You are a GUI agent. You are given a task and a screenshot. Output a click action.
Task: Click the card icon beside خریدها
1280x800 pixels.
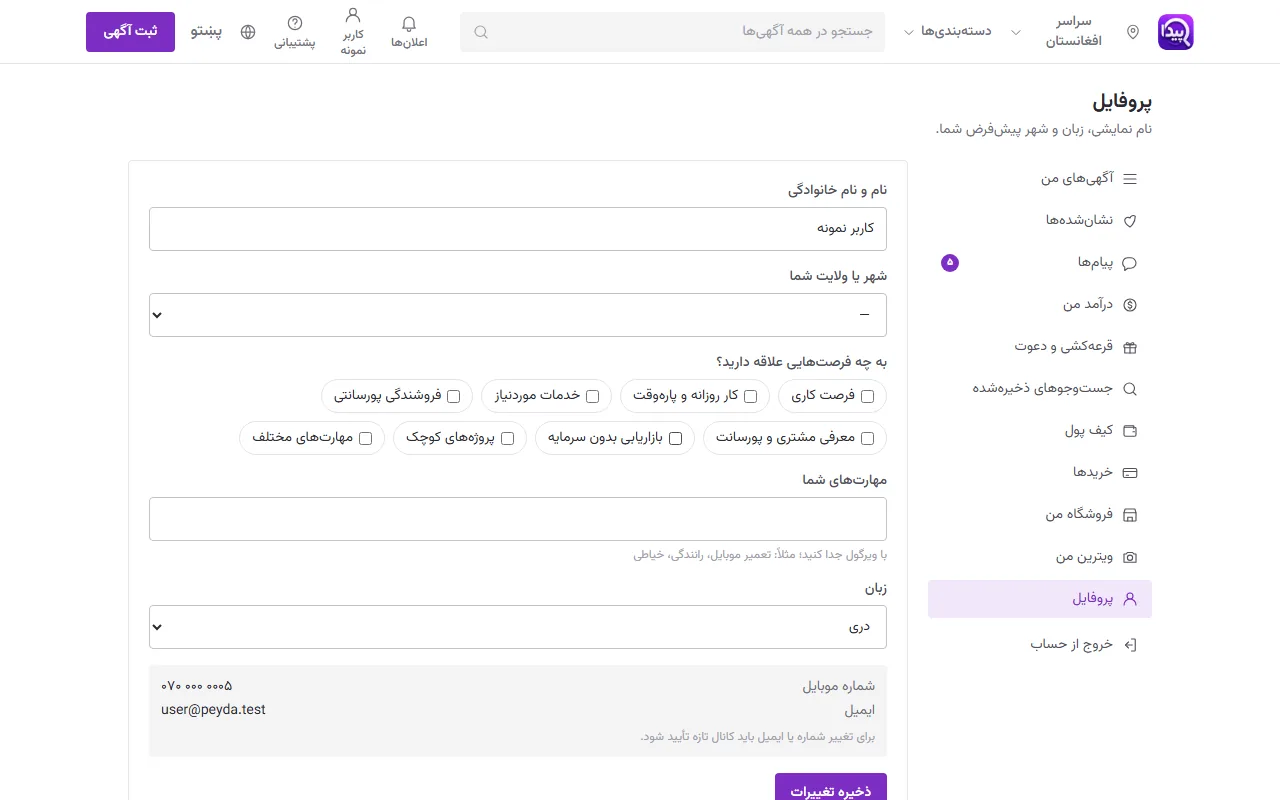pyautogui.click(x=1131, y=473)
